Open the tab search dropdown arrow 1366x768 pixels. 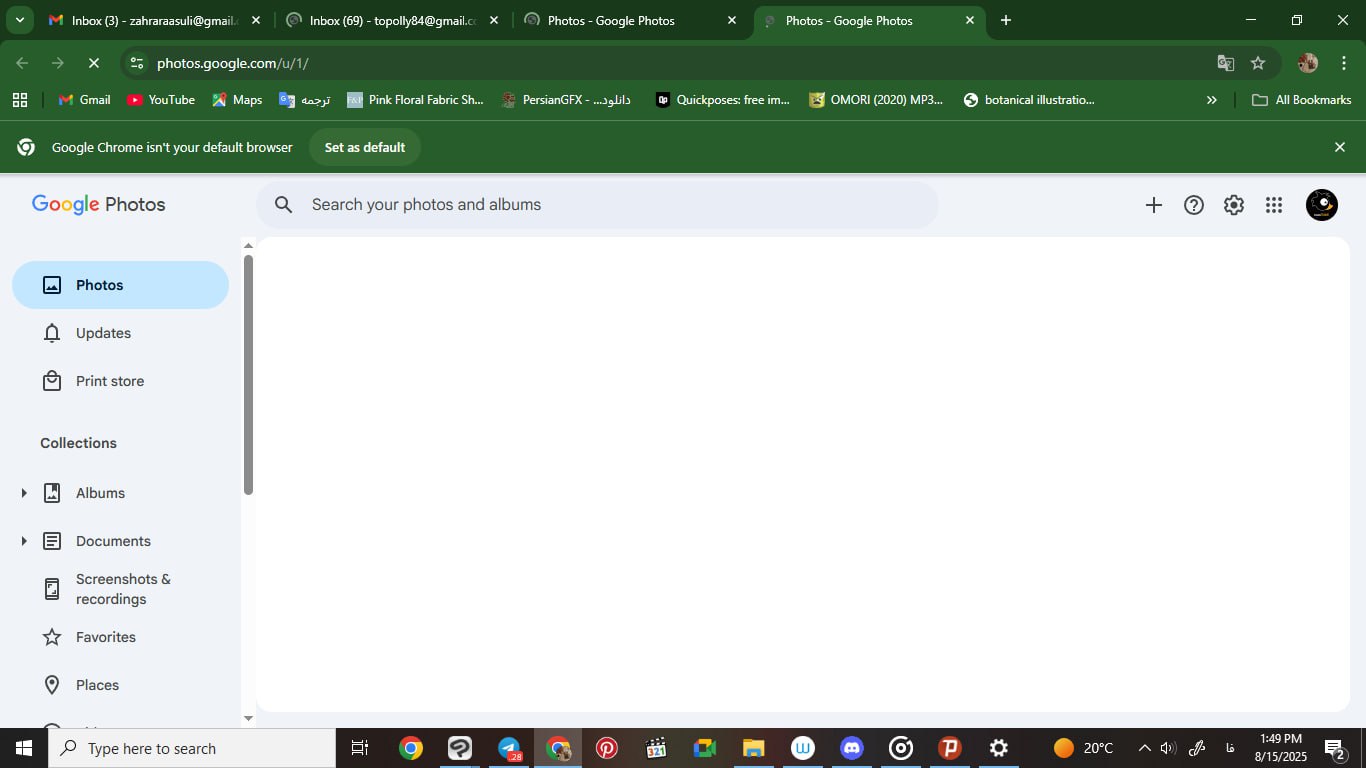19,20
